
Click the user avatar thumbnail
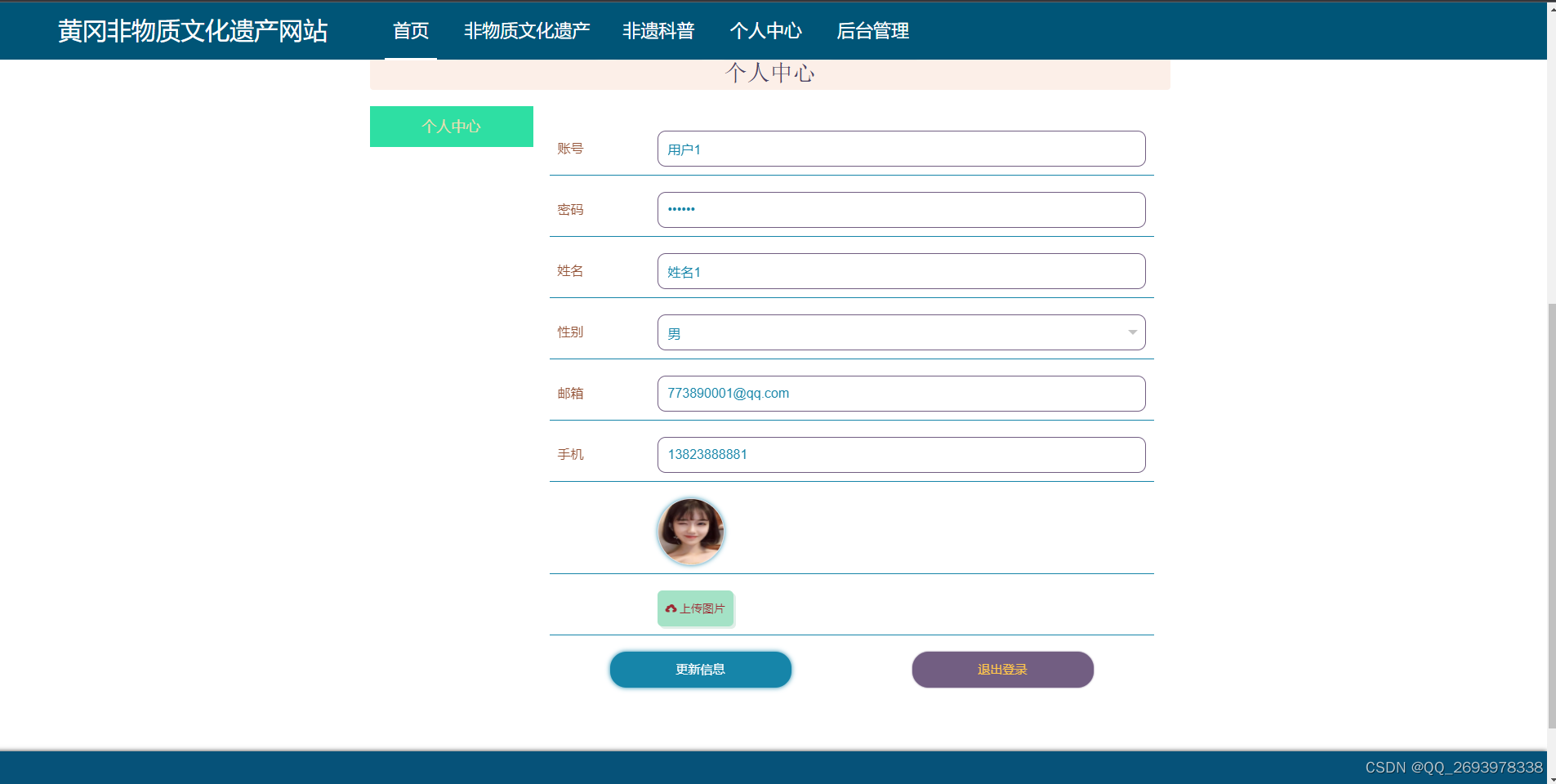[x=690, y=531]
